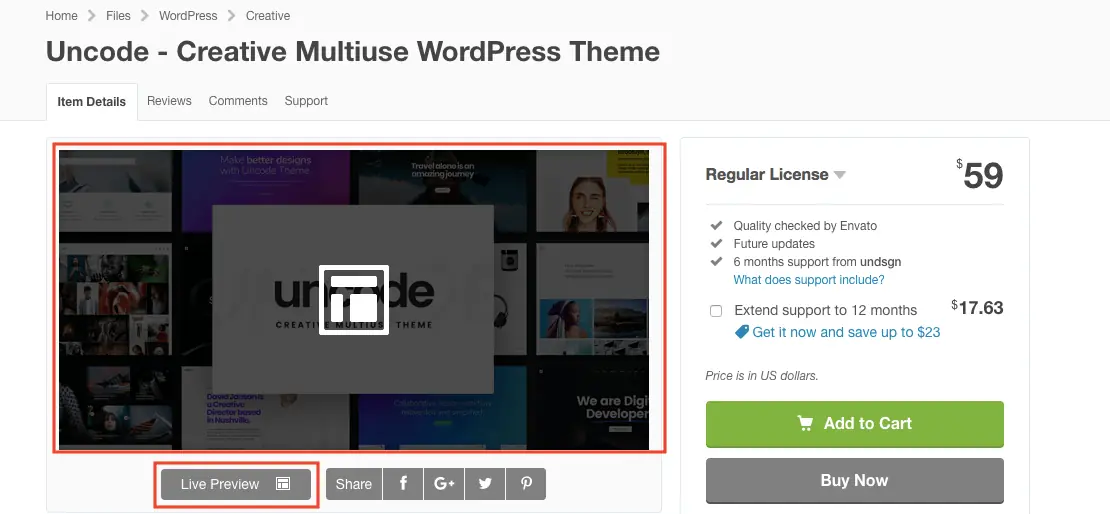Image resolution: width=1110 pixels, height=514 pixels.
Task: Add the theme to cart
Action: click(x=854, y=424)
